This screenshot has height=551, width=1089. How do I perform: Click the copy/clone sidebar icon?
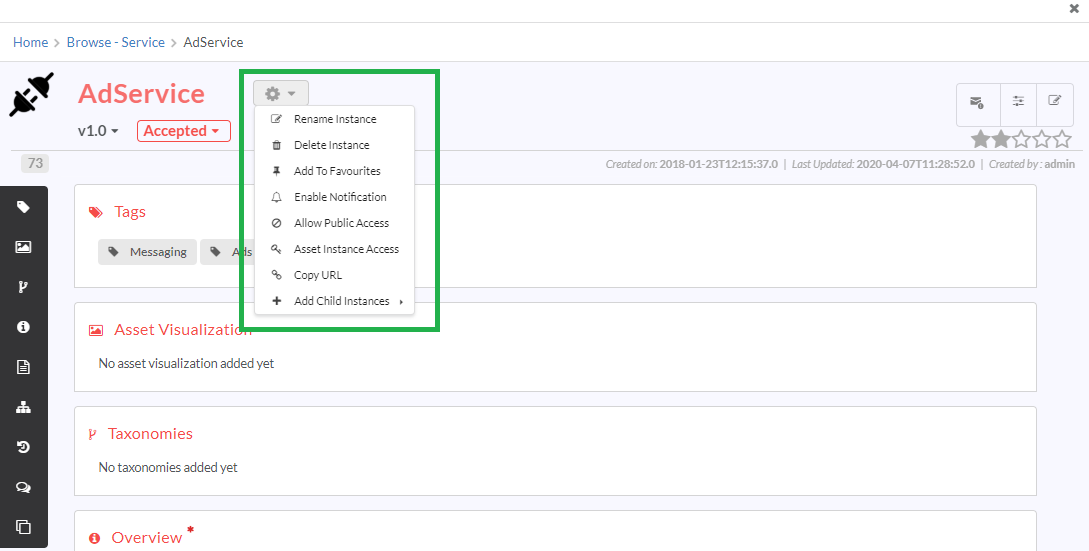click(x=23, y=527)
